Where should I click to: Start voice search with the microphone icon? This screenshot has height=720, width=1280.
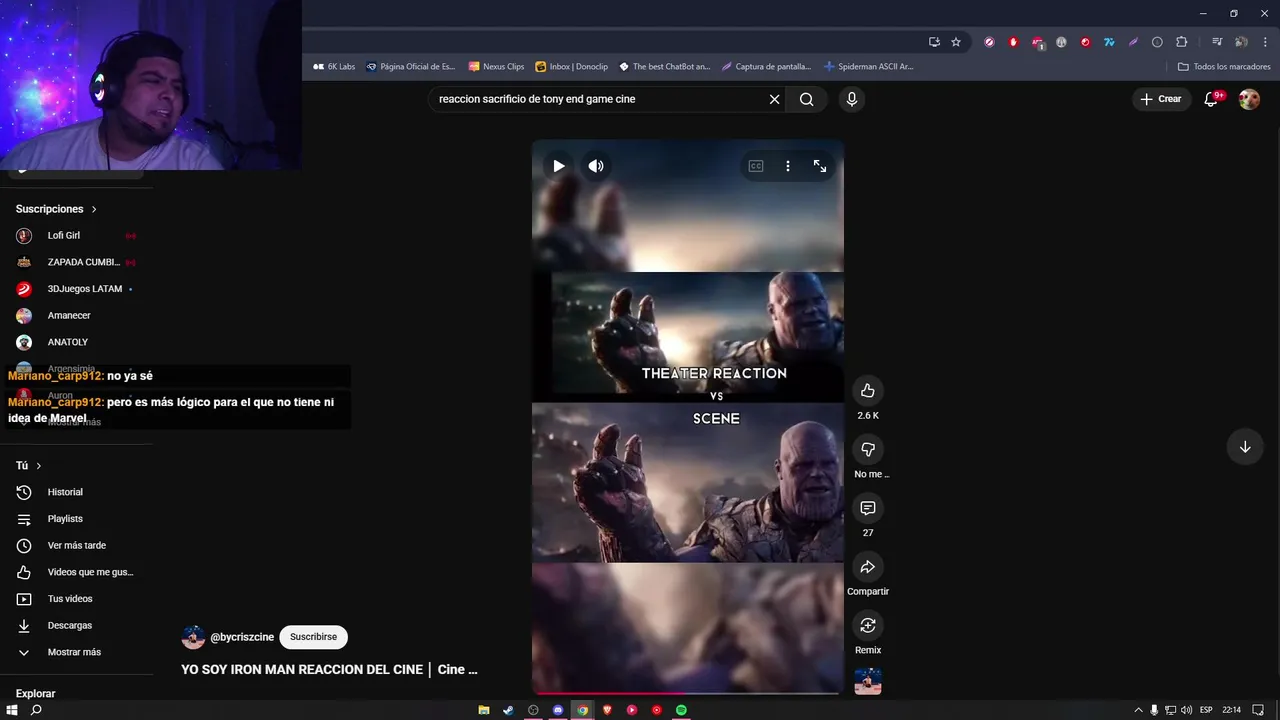pos(851,99)
